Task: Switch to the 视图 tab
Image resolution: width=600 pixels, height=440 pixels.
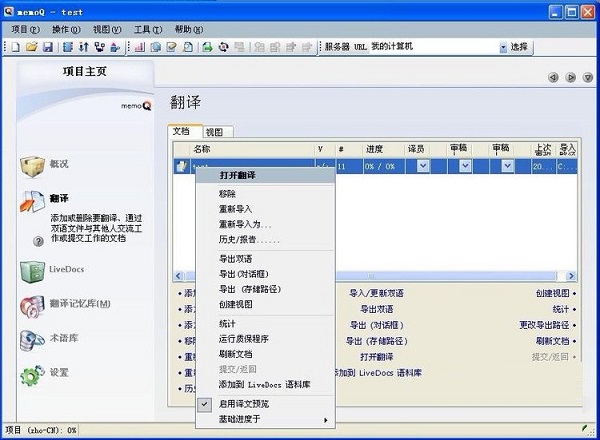Action: 217,132
